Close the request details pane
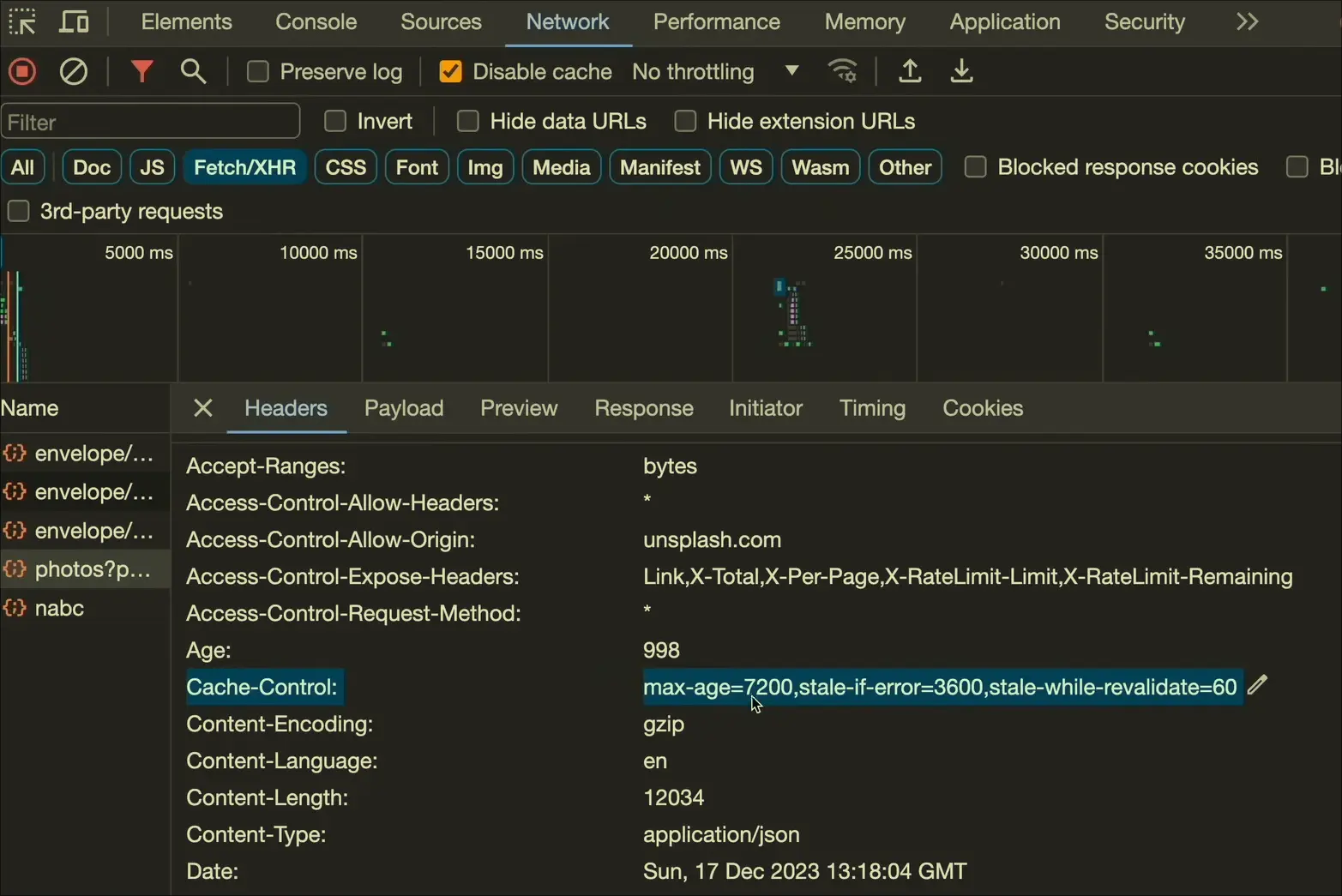The image size is (1342, 896). pyautogui.click(x=203, y=408)
